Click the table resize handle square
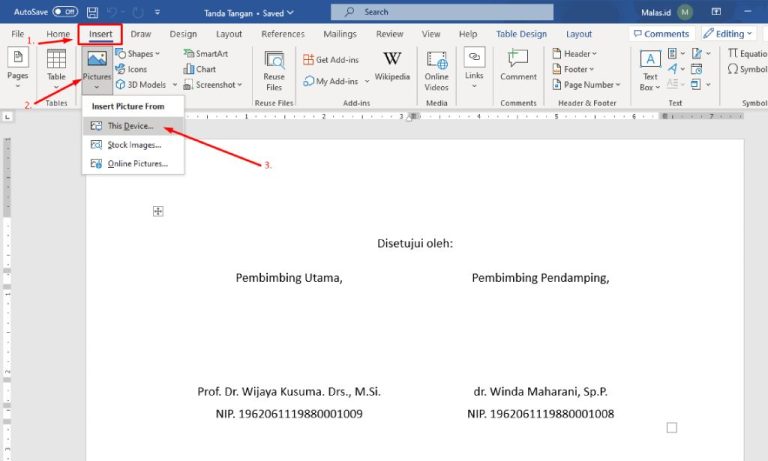Screen dimensions: 768x461 pos(672,428)
